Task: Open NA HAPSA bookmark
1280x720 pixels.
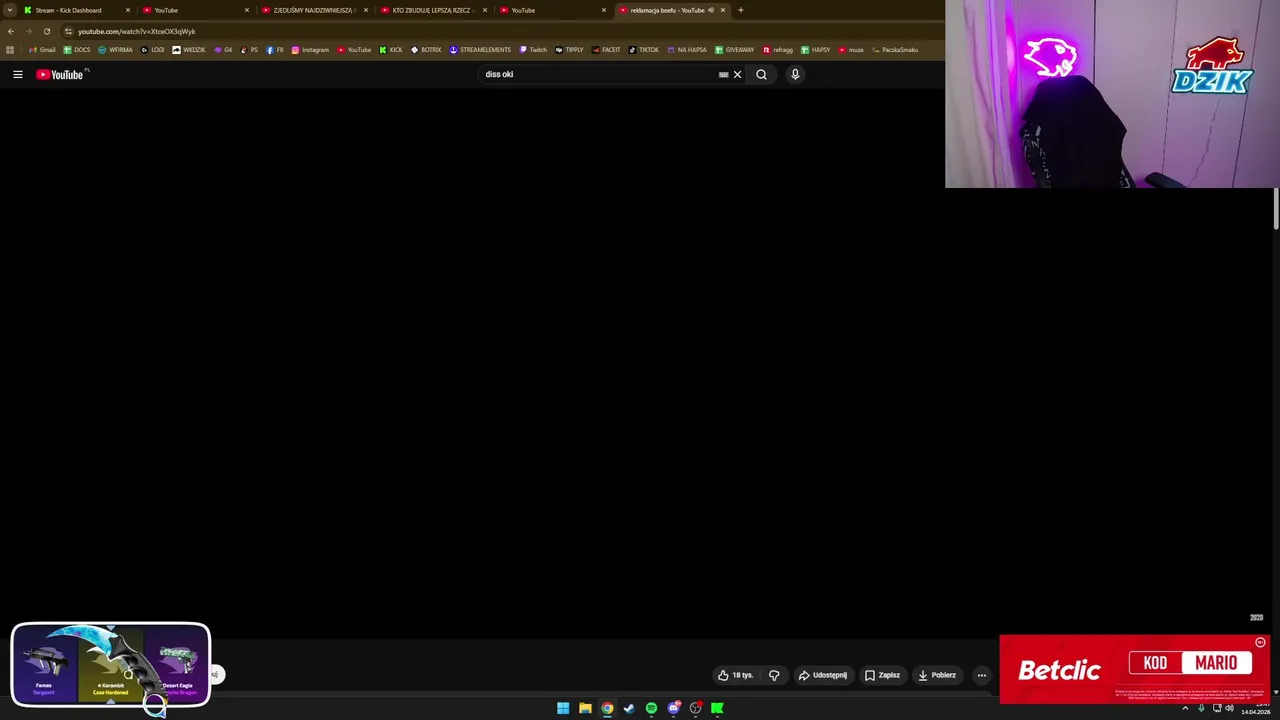Action: pyautogui.click(x=687, y=50)
